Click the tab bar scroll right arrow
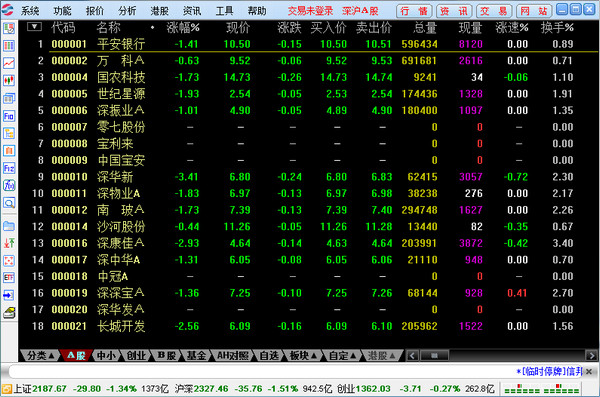Viewport: 600px width, 397px height. [591, 356]
